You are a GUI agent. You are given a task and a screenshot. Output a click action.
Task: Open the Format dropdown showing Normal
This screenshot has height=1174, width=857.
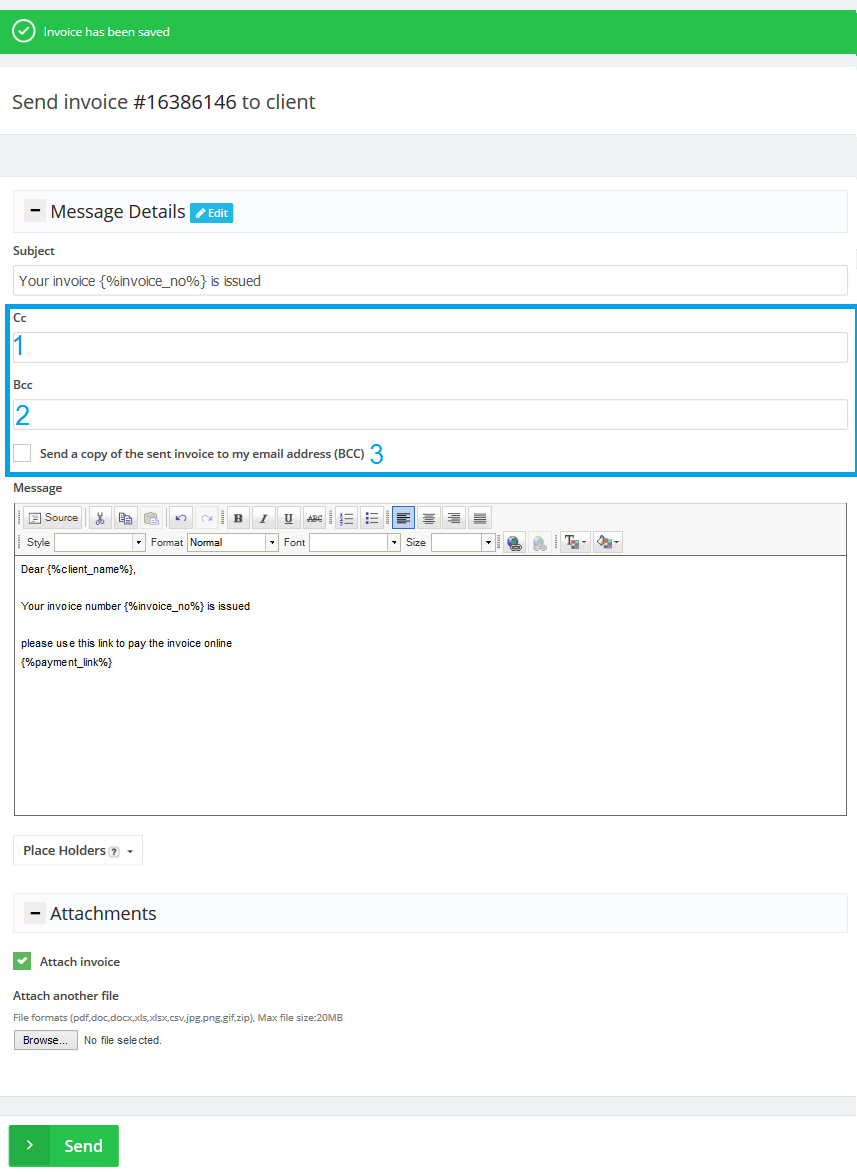[233, 542]
